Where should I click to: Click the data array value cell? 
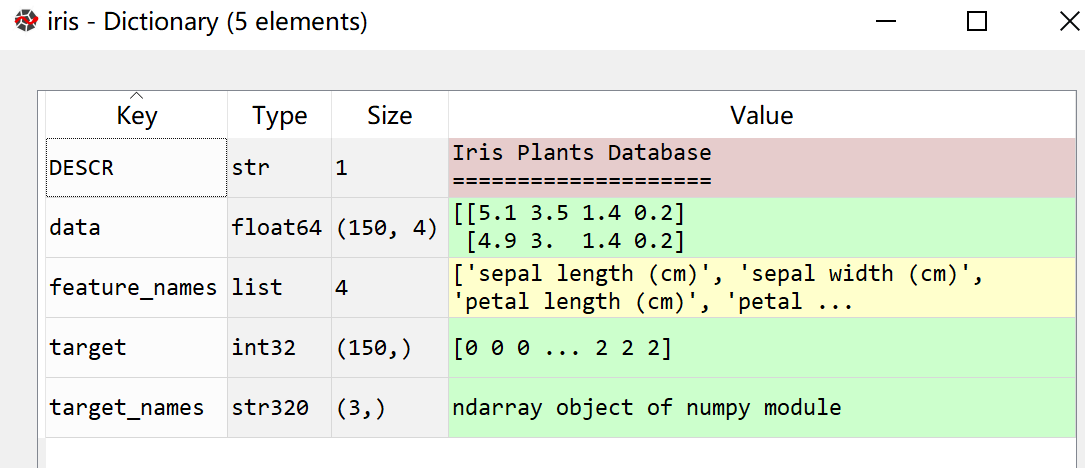pos(761,228)
